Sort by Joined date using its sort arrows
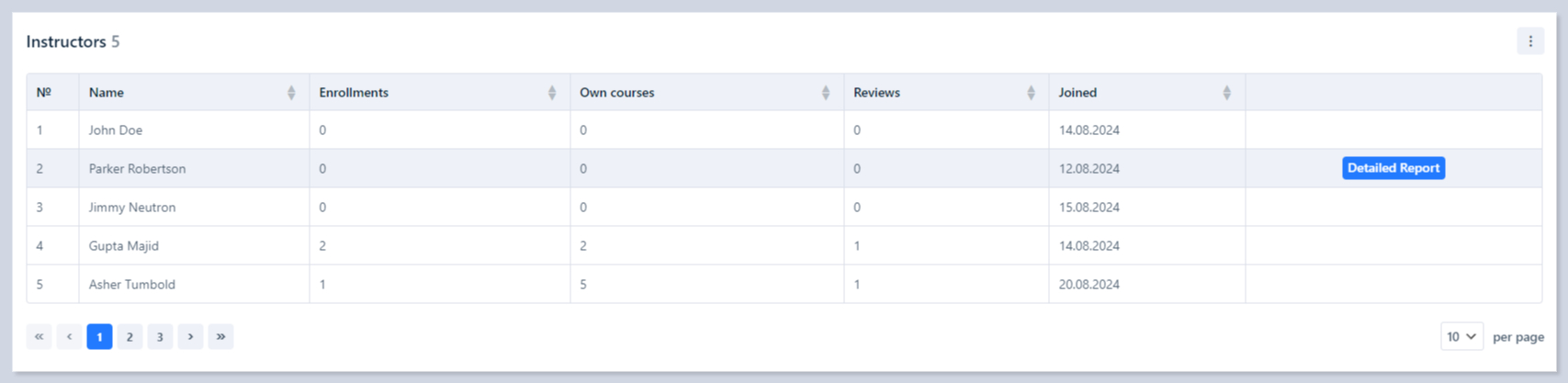This screenshot has width=1568, height=383. 1226,93
